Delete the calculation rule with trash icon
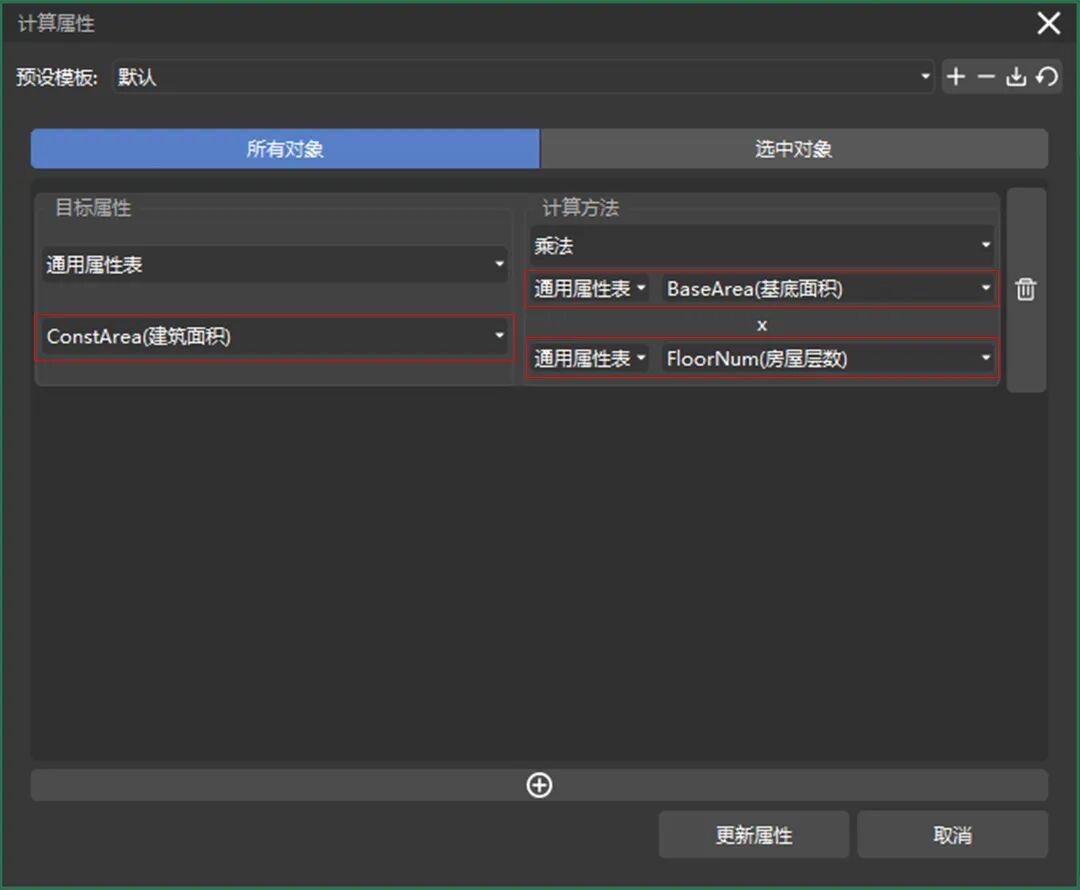 click(1026, 290)
